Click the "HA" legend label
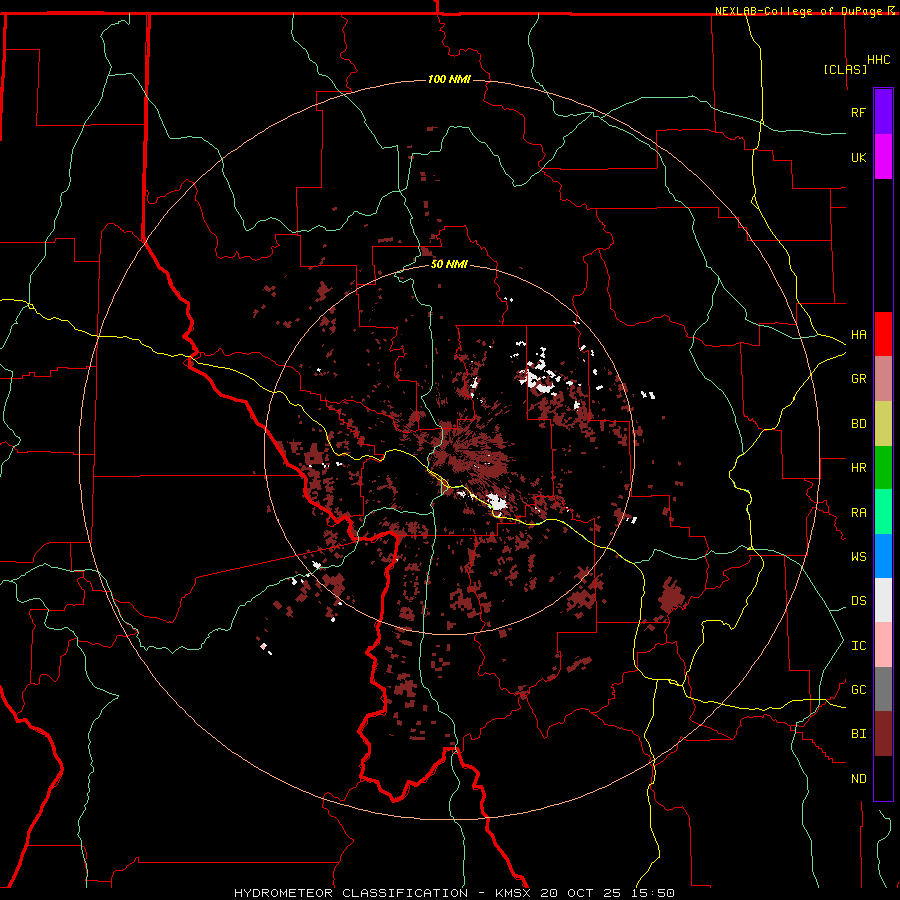This screenshot has width=900, height=900. 858,335
